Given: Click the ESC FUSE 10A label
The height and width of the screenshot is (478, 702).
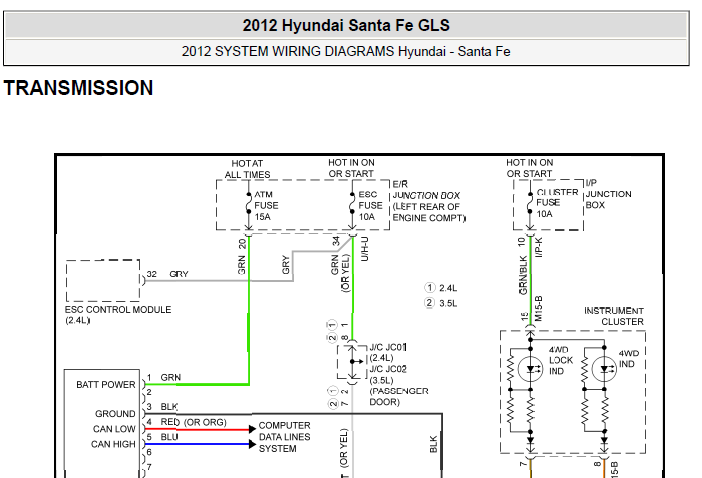Looking at the screenshot, I should [370, 206].
